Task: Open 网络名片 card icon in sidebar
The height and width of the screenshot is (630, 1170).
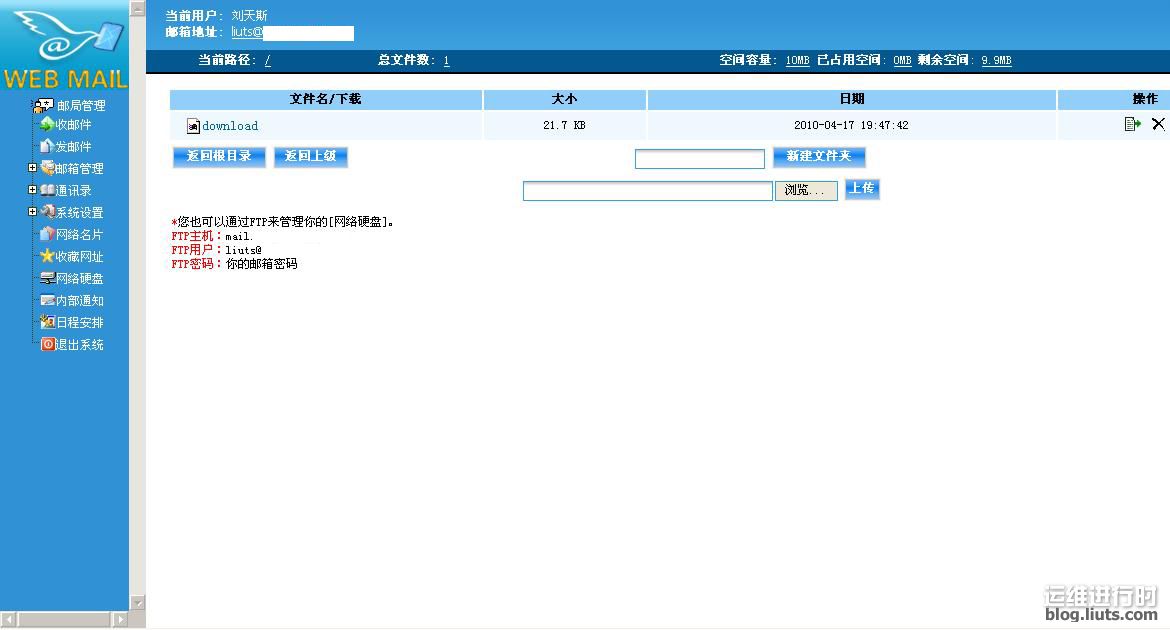Action: click(47, 234)
